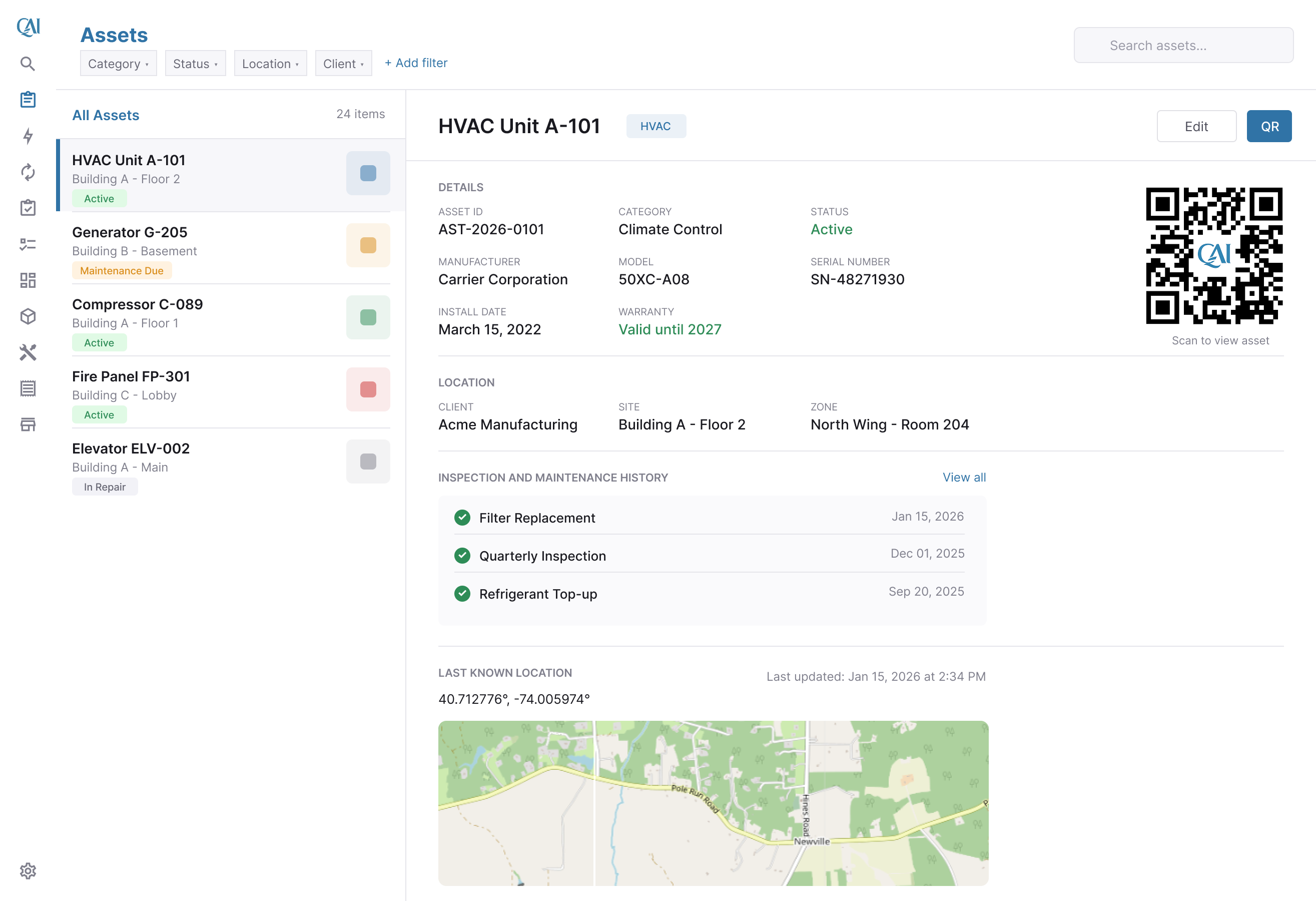The height and width of the screenshot is (901, 1316).
Task: Open the dashboard grid icon
Action: (27, 280)
